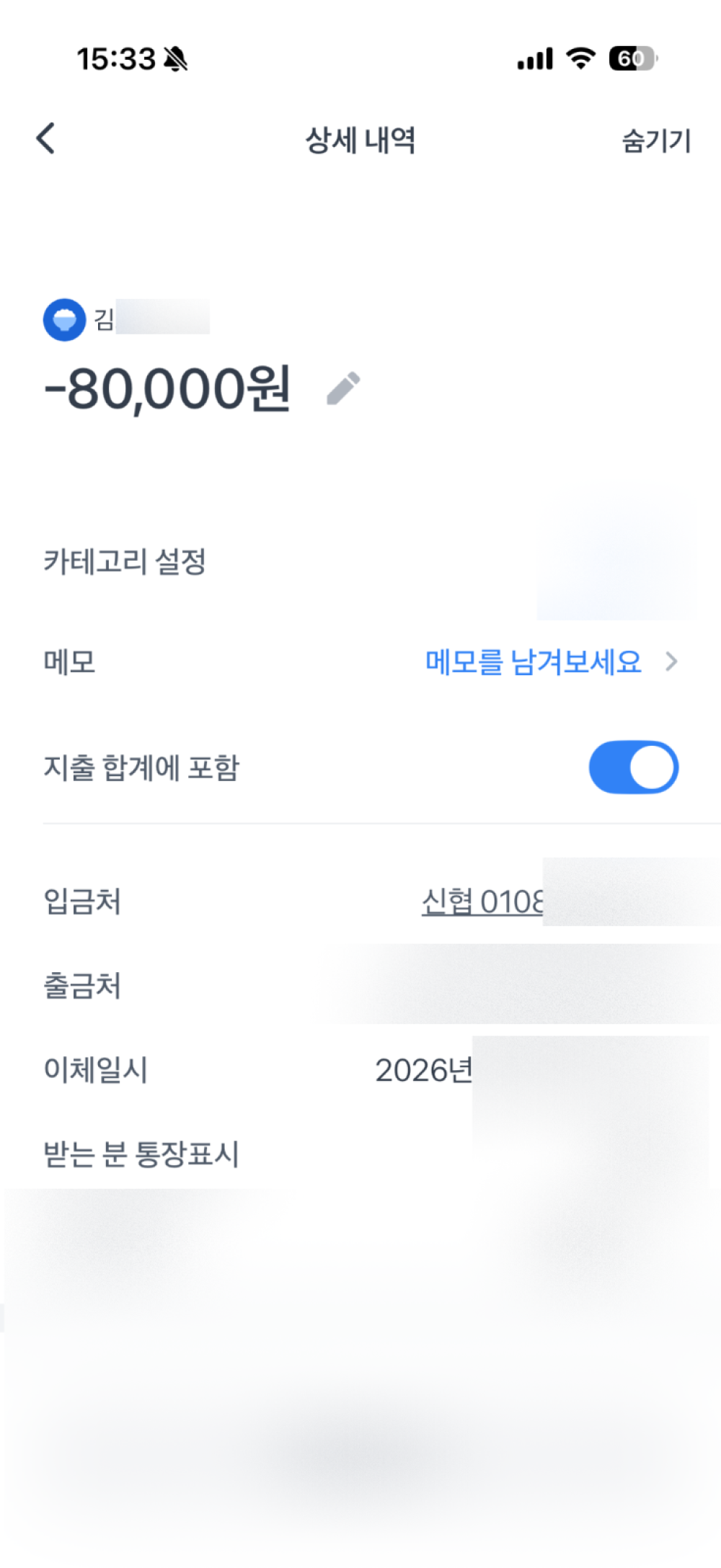This screenshot has width=721, height=1568.
Task: Tap the muted bell icon in status bar
Action: click(x=175, y=59)
